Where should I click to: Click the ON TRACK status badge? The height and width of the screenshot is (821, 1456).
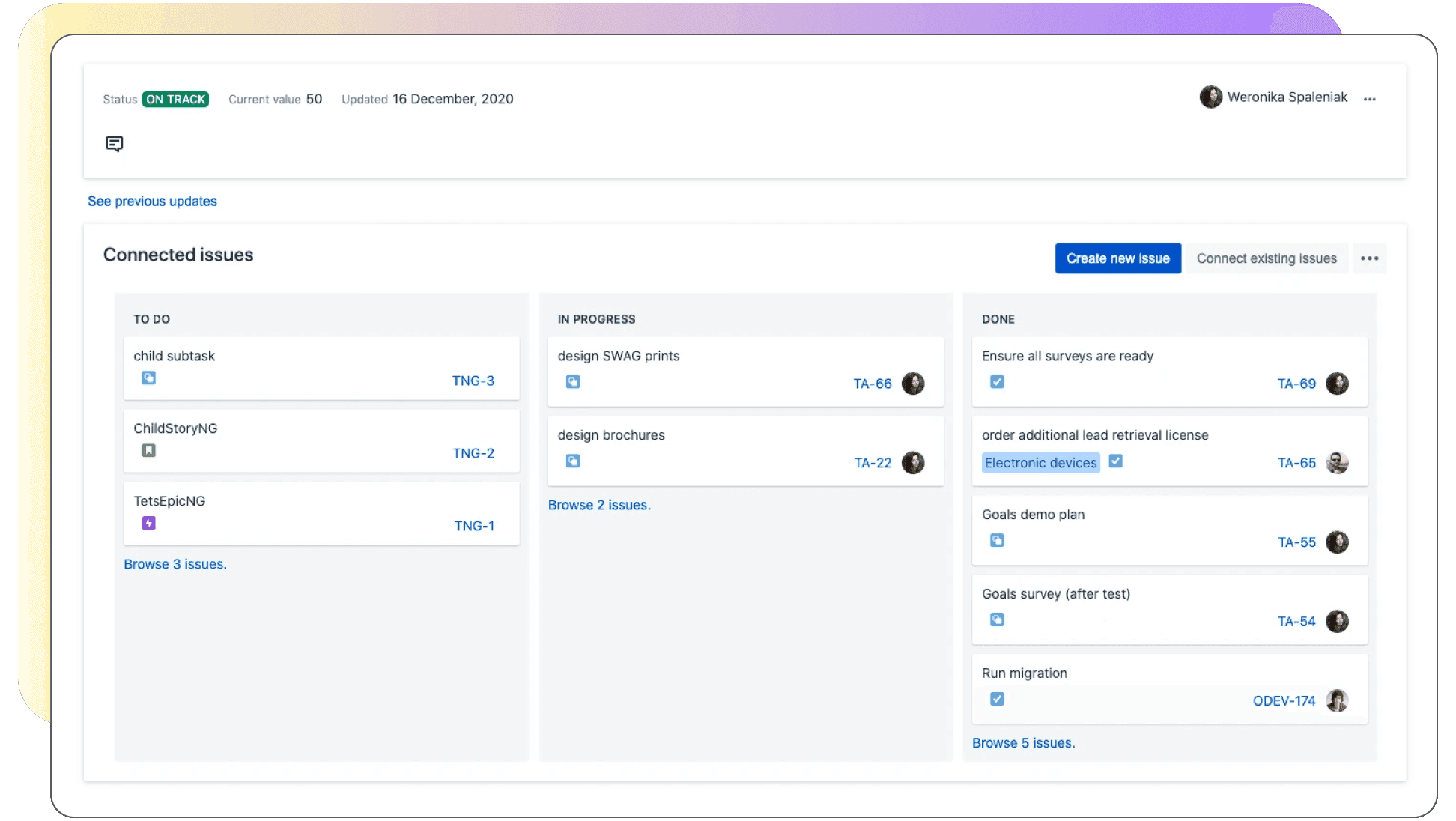point(176,98)
